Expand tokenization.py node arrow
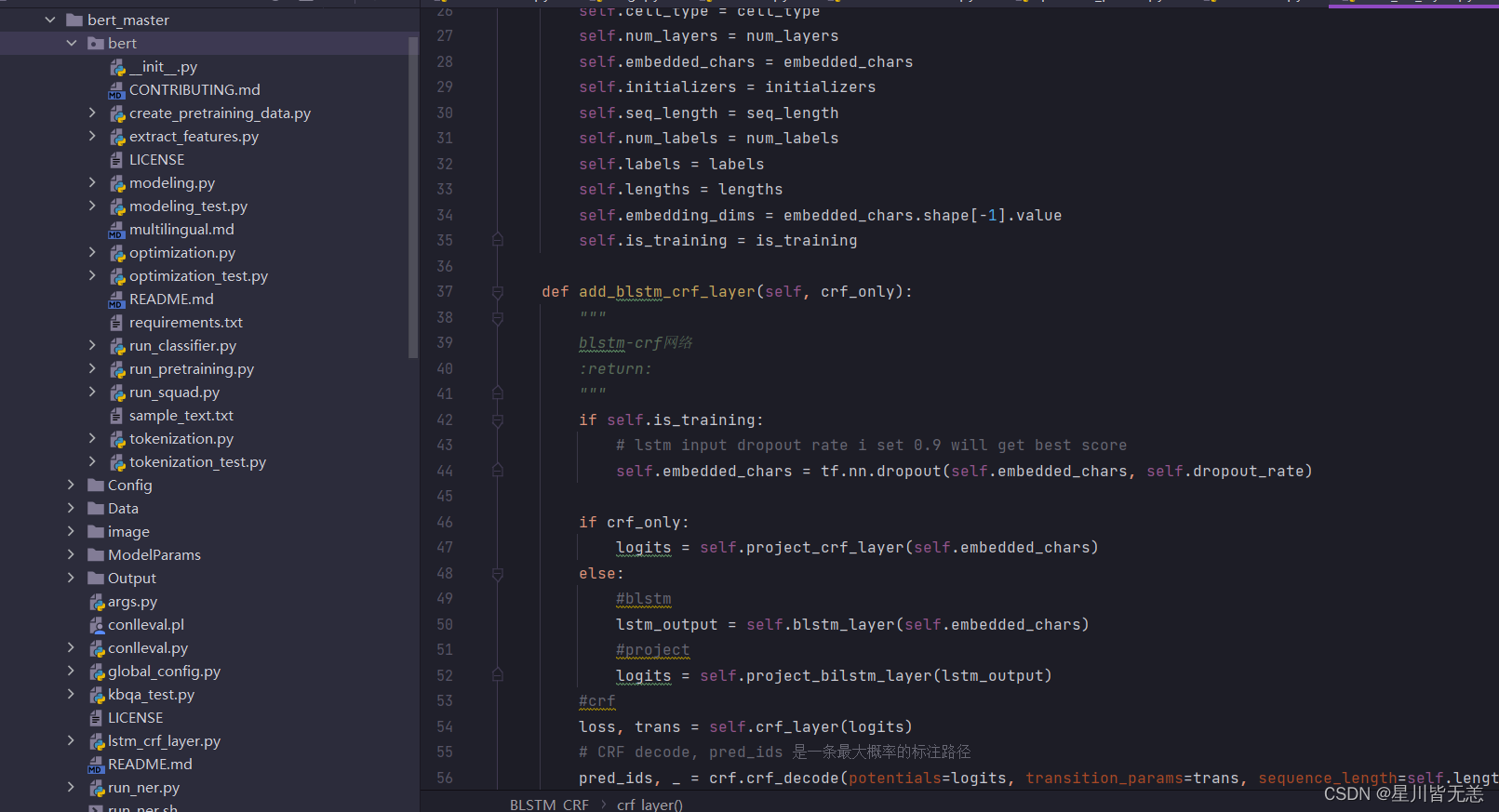This screenshot has width=1499, height=812. click(92, 438)
